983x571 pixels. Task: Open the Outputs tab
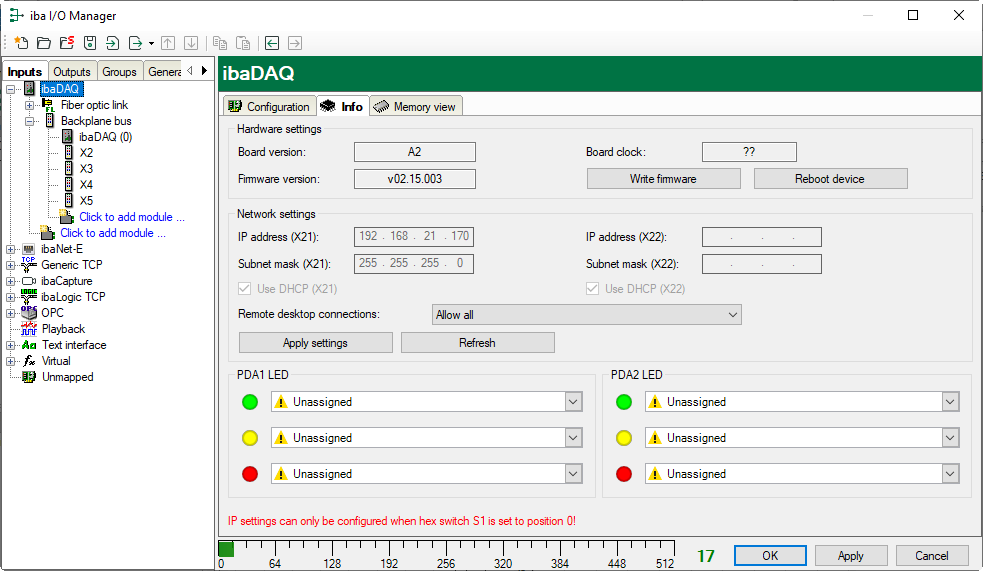(x=71, y=72)
